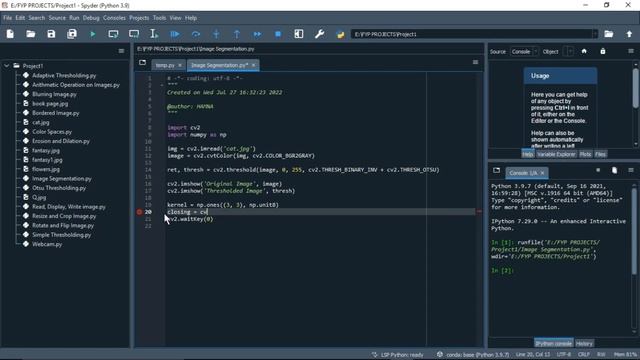Interrupt the kernel with the console stop square
This screenshot has height=360, width=640.
coord(598,171)
